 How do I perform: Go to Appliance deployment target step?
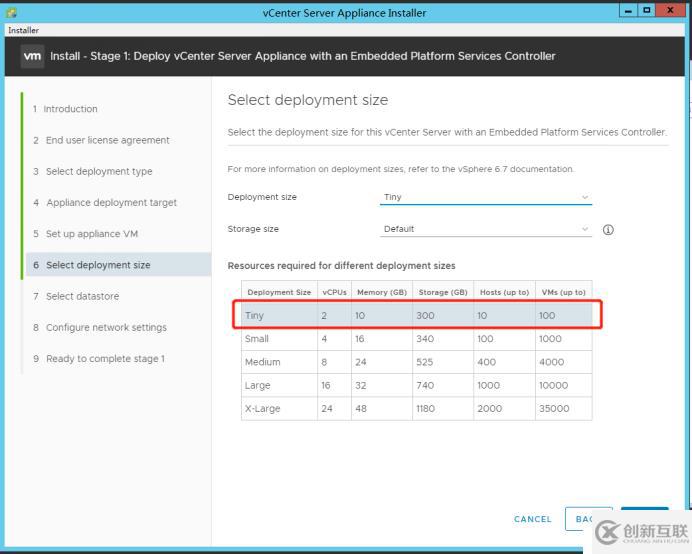click(105, 203)
